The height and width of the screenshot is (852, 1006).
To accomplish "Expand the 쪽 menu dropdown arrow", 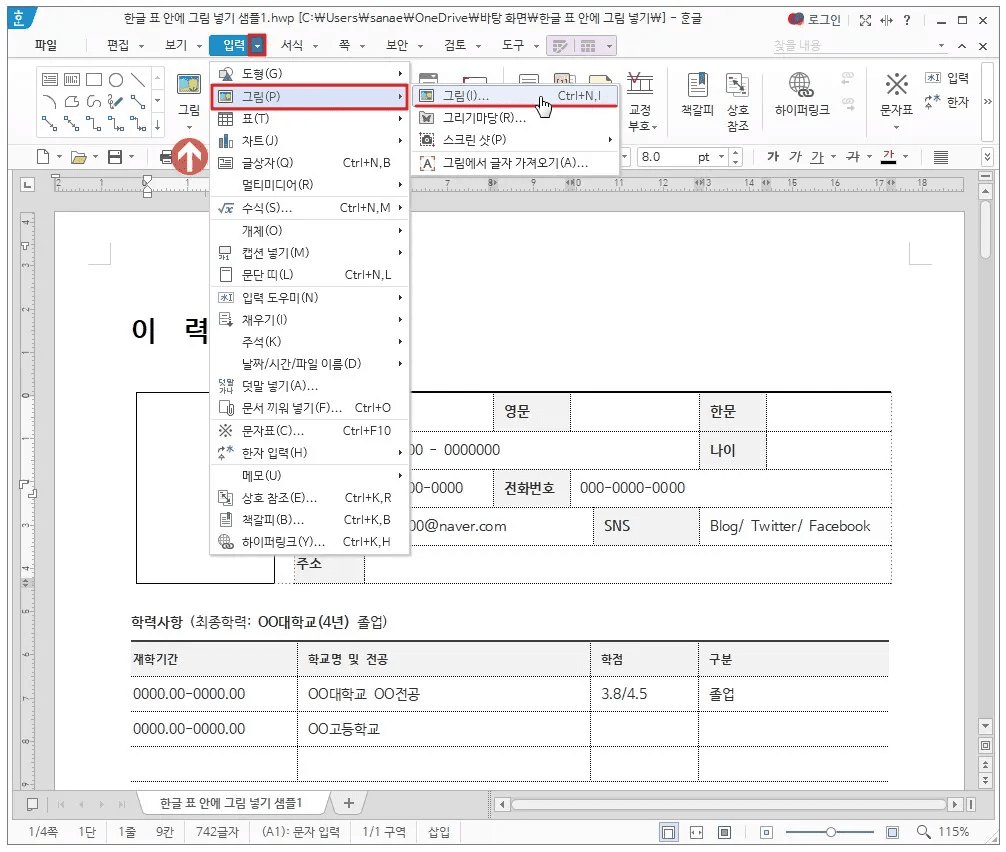I will coord(362,46).
